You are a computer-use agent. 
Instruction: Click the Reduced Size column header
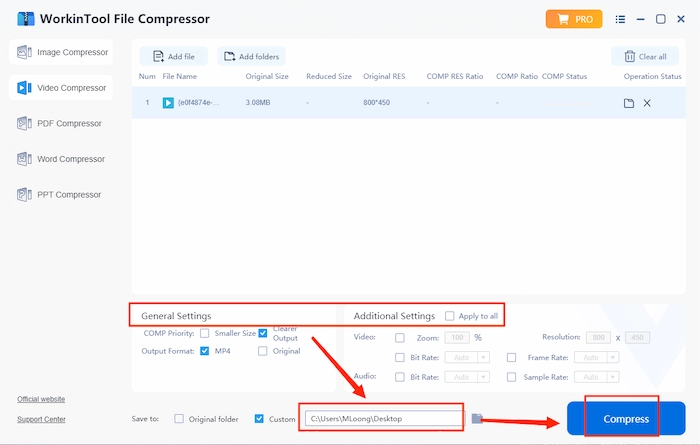pyautogui.click(x=329, y=76)
